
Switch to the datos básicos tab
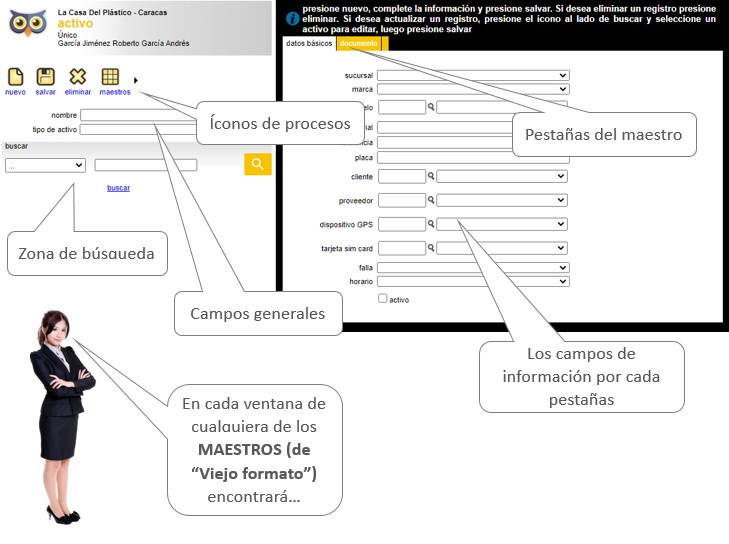coord(309,43)
